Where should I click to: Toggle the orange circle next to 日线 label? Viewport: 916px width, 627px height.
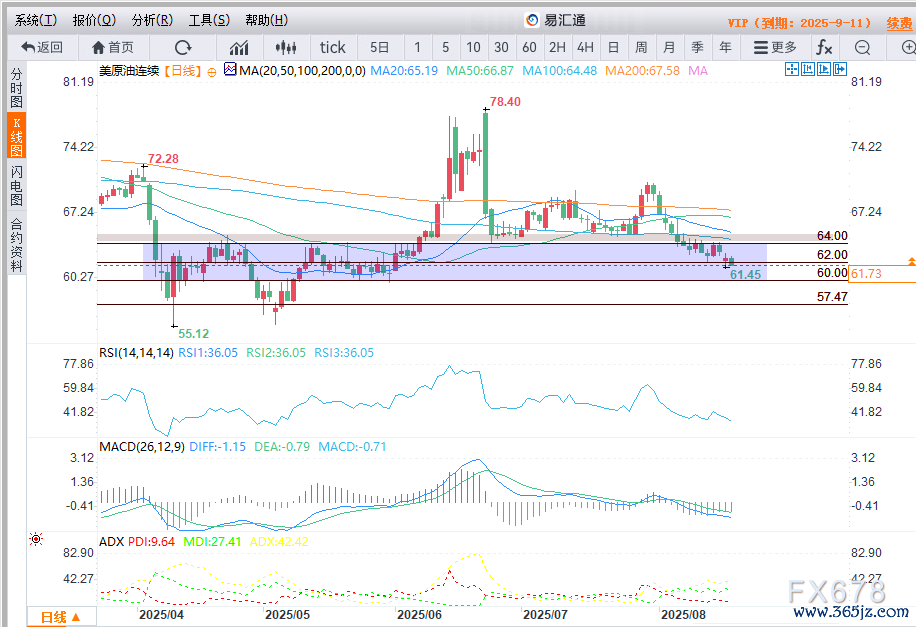coord(212,70)
